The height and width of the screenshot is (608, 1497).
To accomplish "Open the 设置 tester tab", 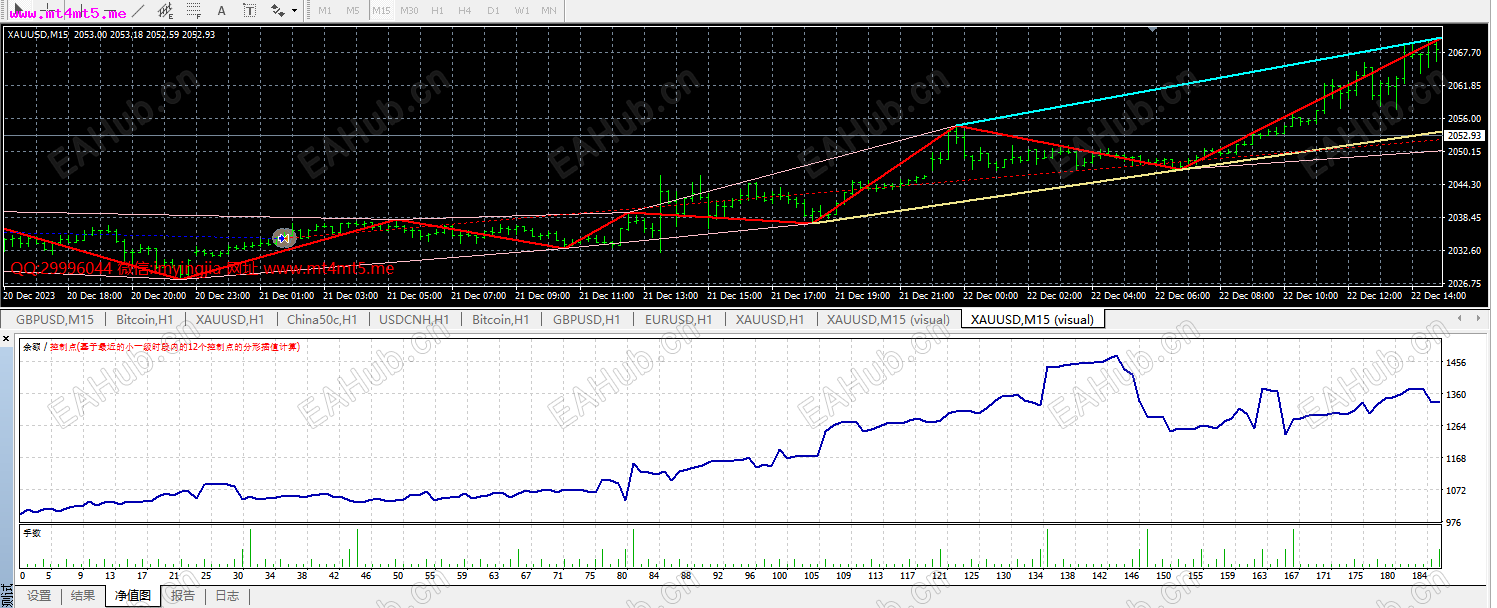I will [39, 596].
